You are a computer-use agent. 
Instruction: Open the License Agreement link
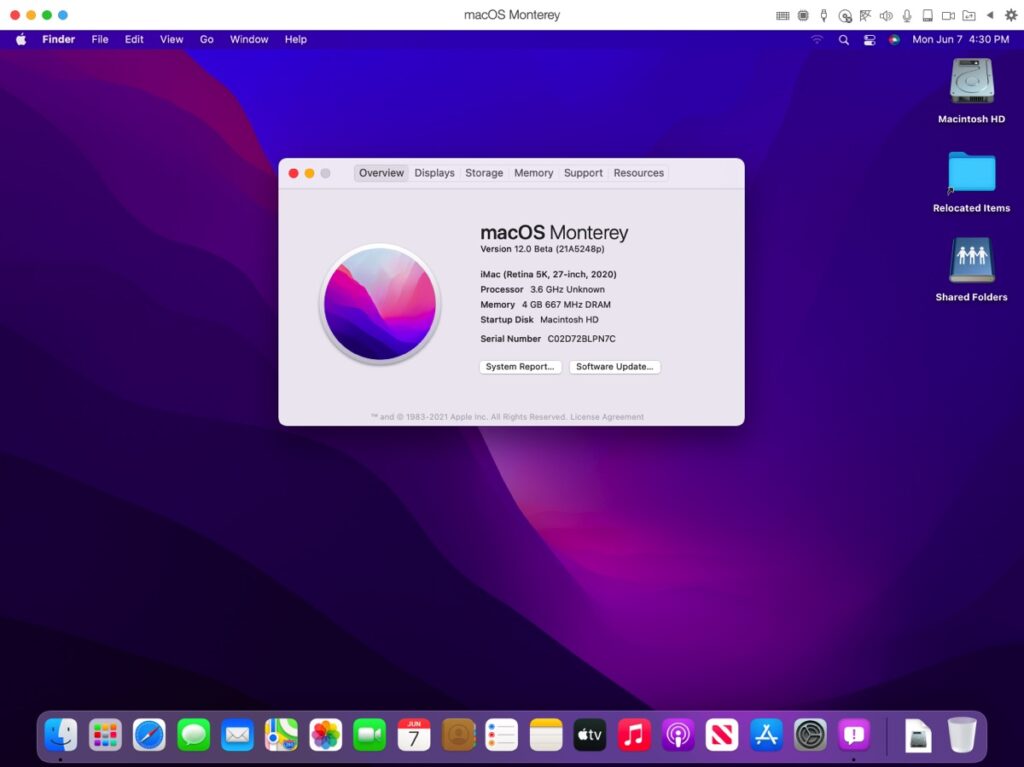click(x=607, y=417)
